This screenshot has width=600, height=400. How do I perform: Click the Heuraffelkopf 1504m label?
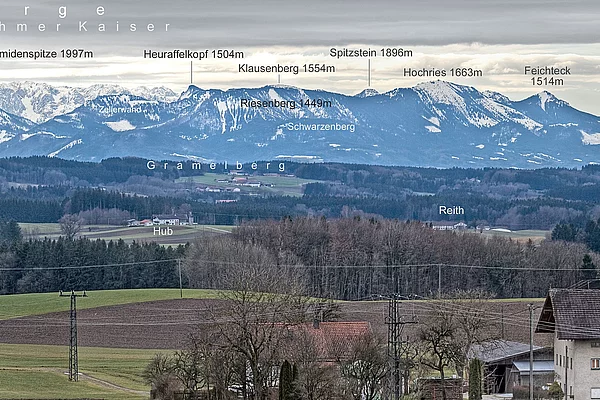(x=193, y=54)
